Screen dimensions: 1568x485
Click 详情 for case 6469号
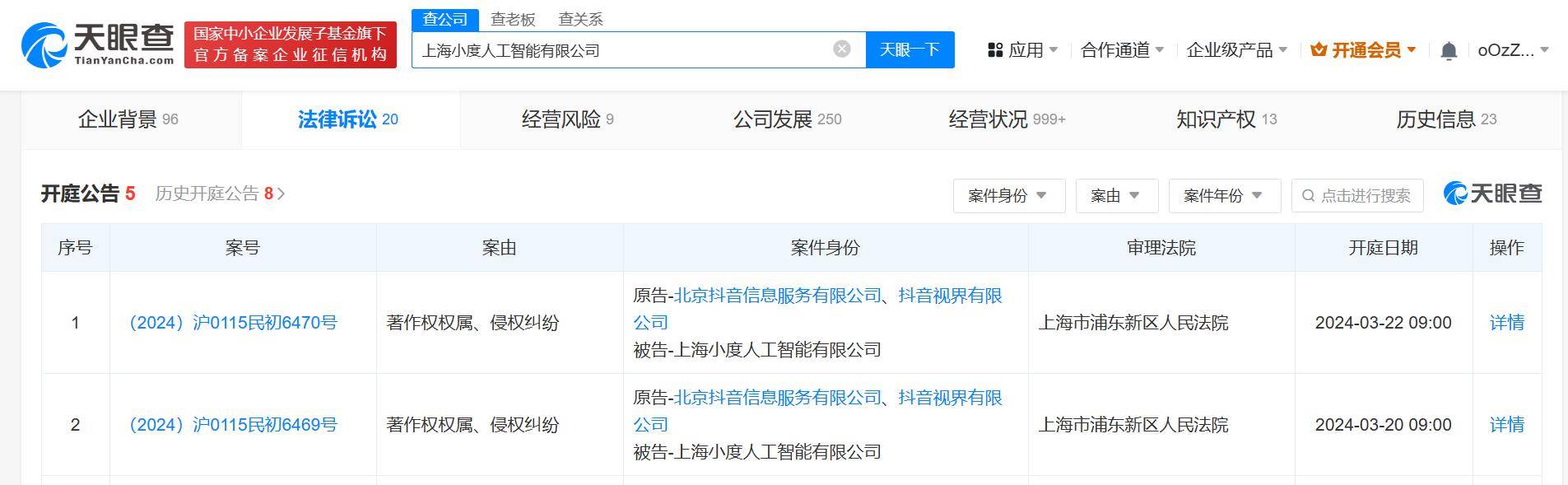[x=1507, y=425]
